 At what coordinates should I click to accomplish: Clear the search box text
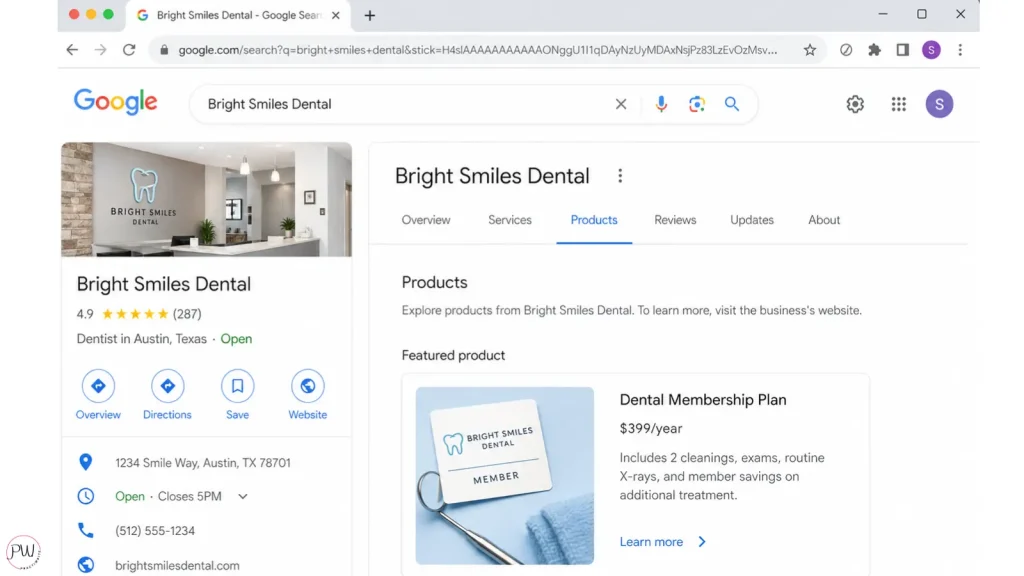click(621, 104)
